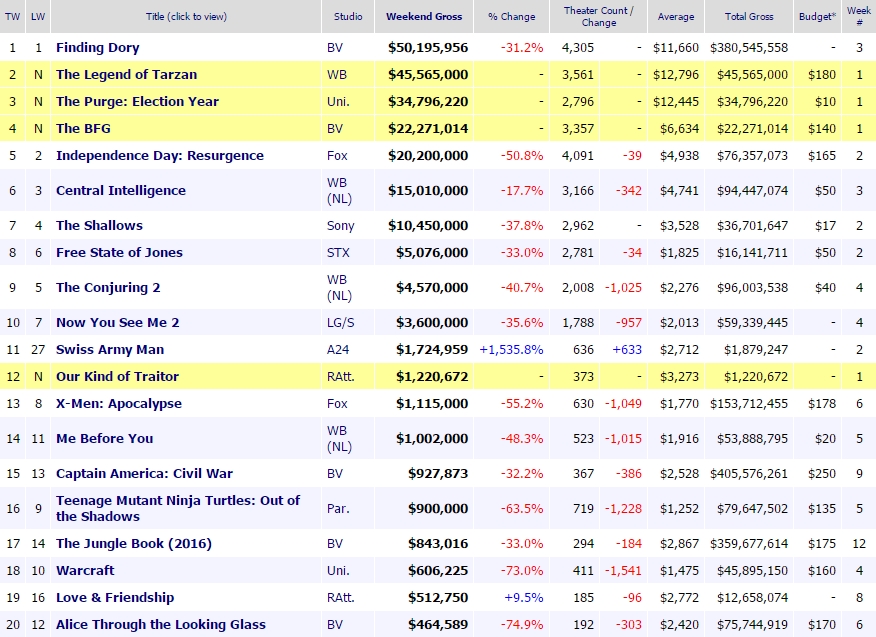Click BV studio in Finding Dory row

[x=335, y=47]
